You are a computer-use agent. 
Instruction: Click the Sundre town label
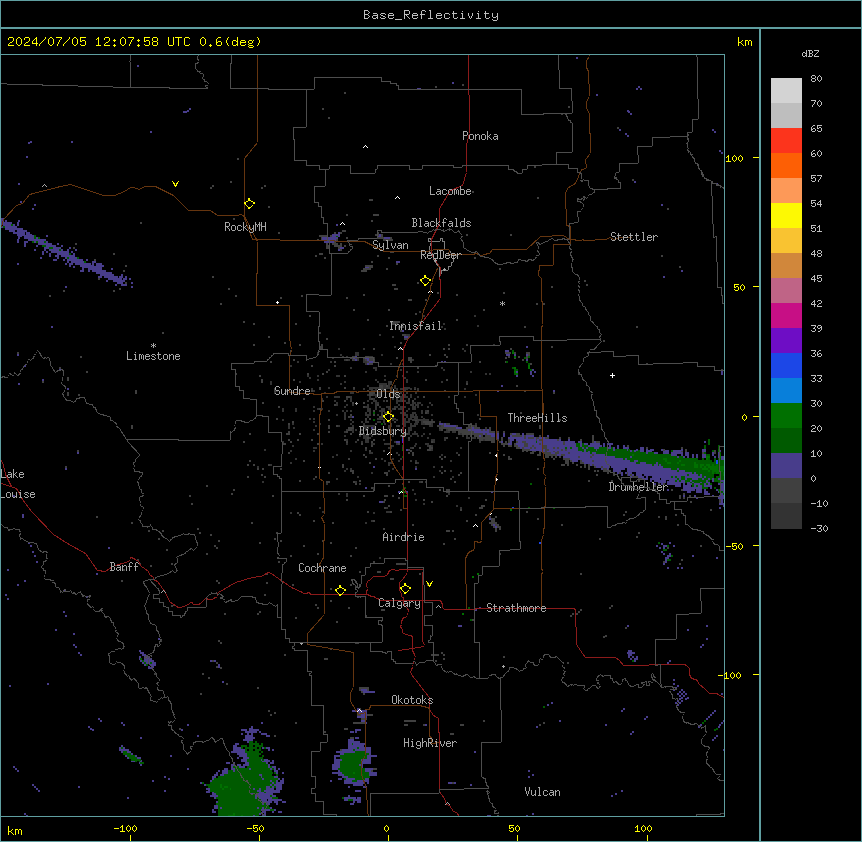(292, 391)
